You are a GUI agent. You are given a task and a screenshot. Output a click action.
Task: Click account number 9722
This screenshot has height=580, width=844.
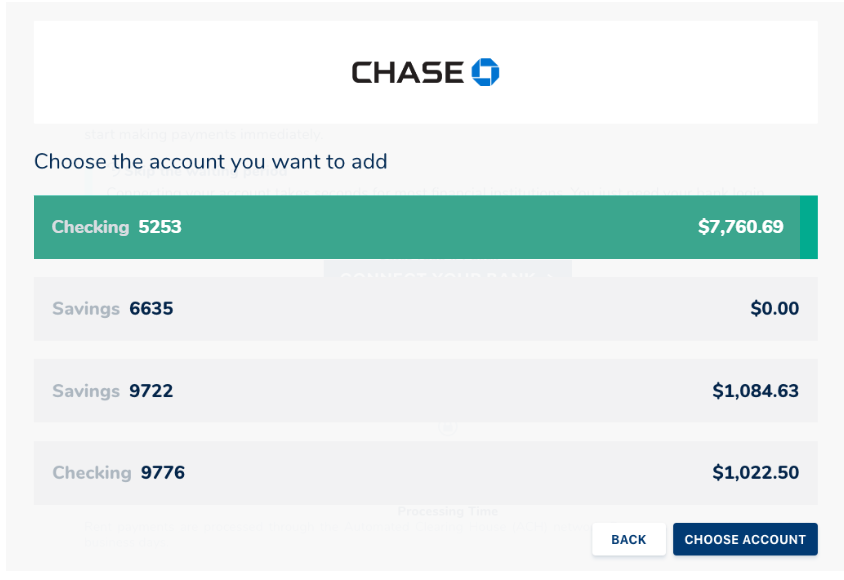151,391
